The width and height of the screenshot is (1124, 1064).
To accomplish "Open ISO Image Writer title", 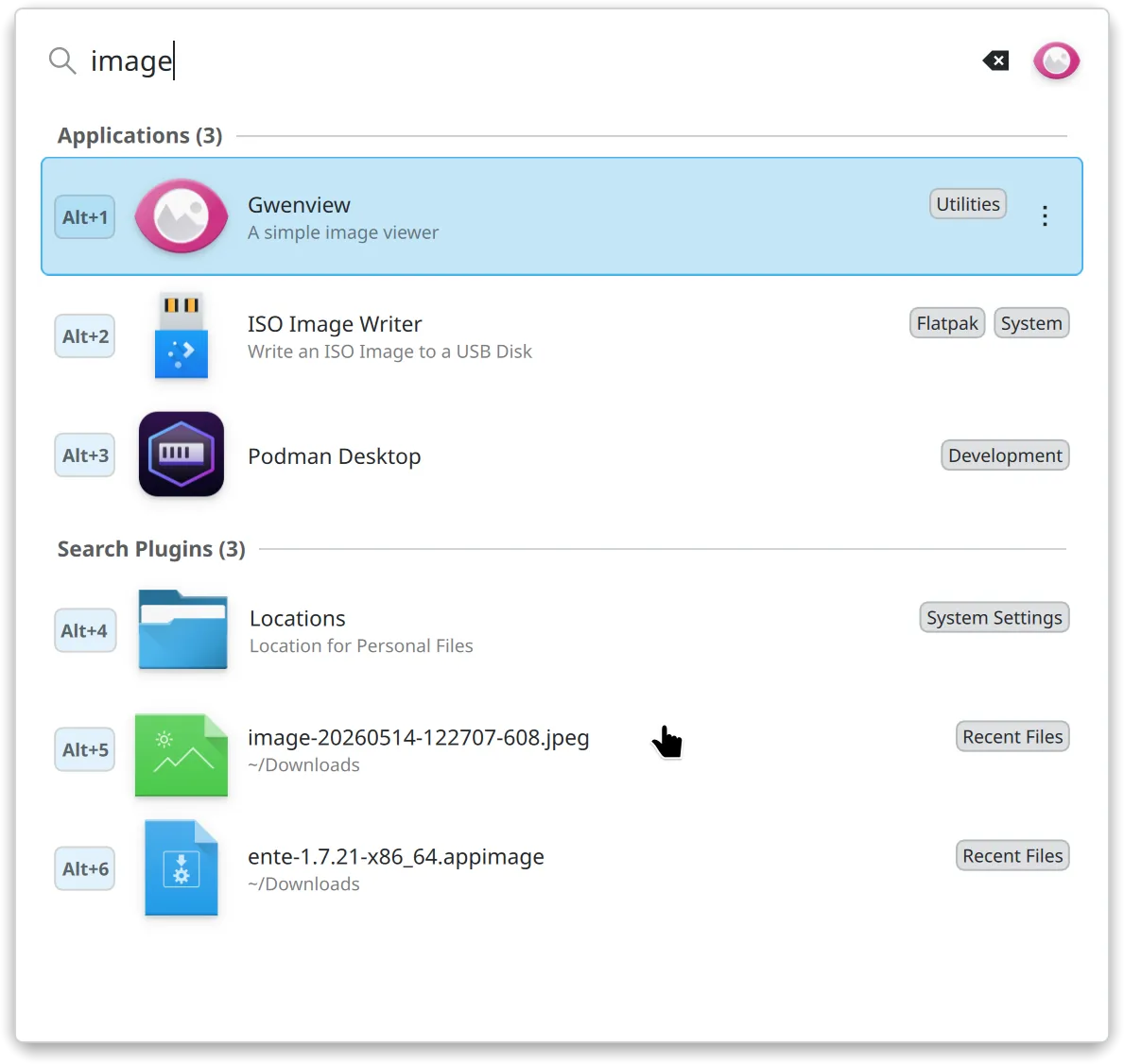I will 335,324.
